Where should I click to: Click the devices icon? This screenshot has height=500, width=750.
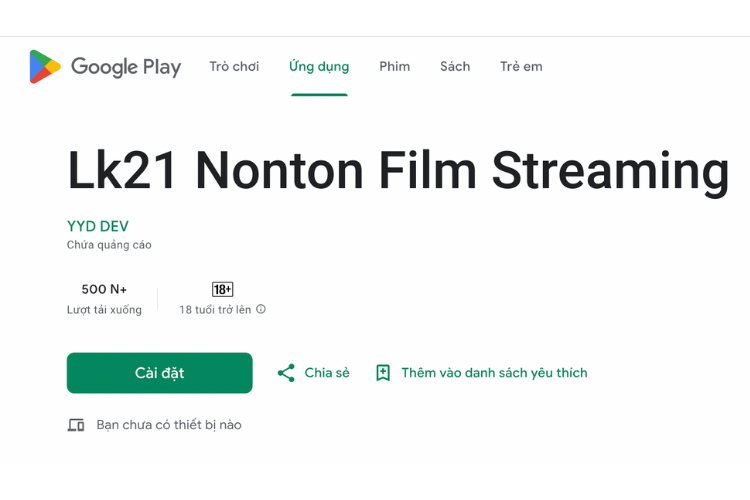pos(76,425)
